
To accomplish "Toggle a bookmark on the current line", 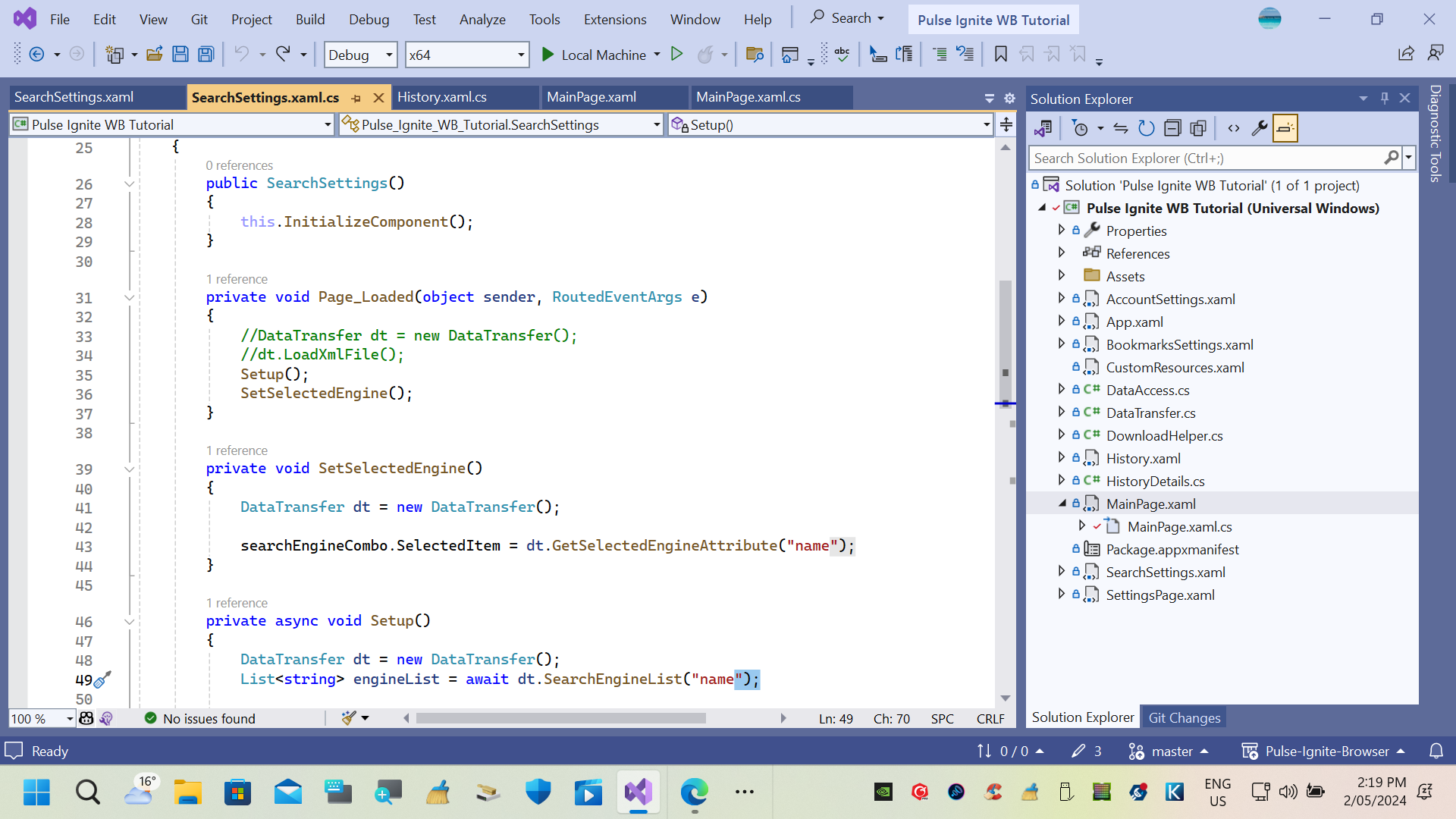I will pyautogui.click(x=1000, y=54).
